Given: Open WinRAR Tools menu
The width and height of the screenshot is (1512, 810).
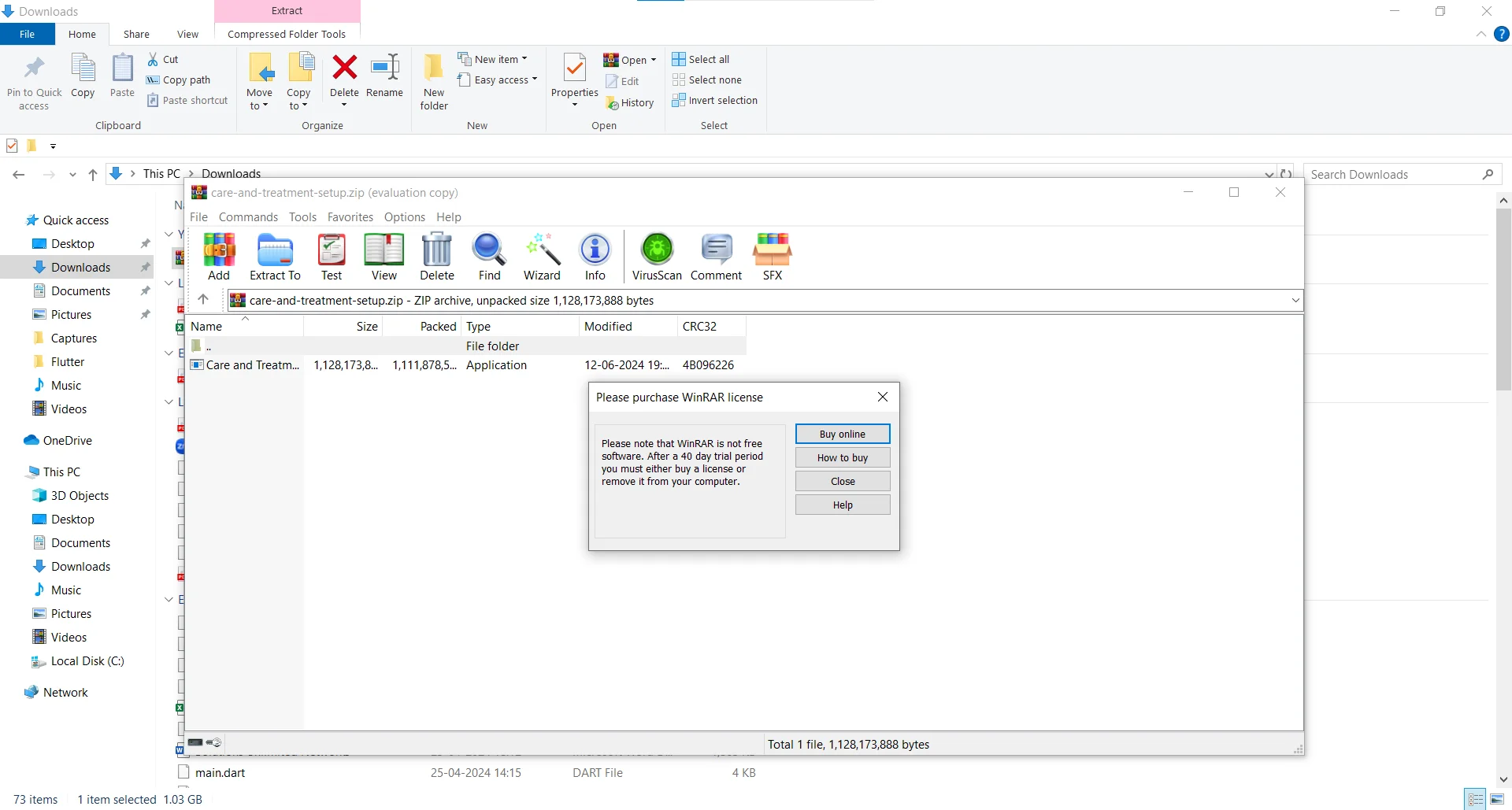Looking at the screenshot, I should tap(302, 216).
